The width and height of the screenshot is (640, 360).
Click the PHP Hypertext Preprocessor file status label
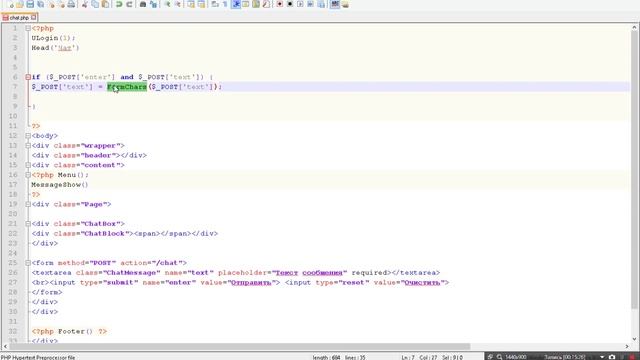38,358
